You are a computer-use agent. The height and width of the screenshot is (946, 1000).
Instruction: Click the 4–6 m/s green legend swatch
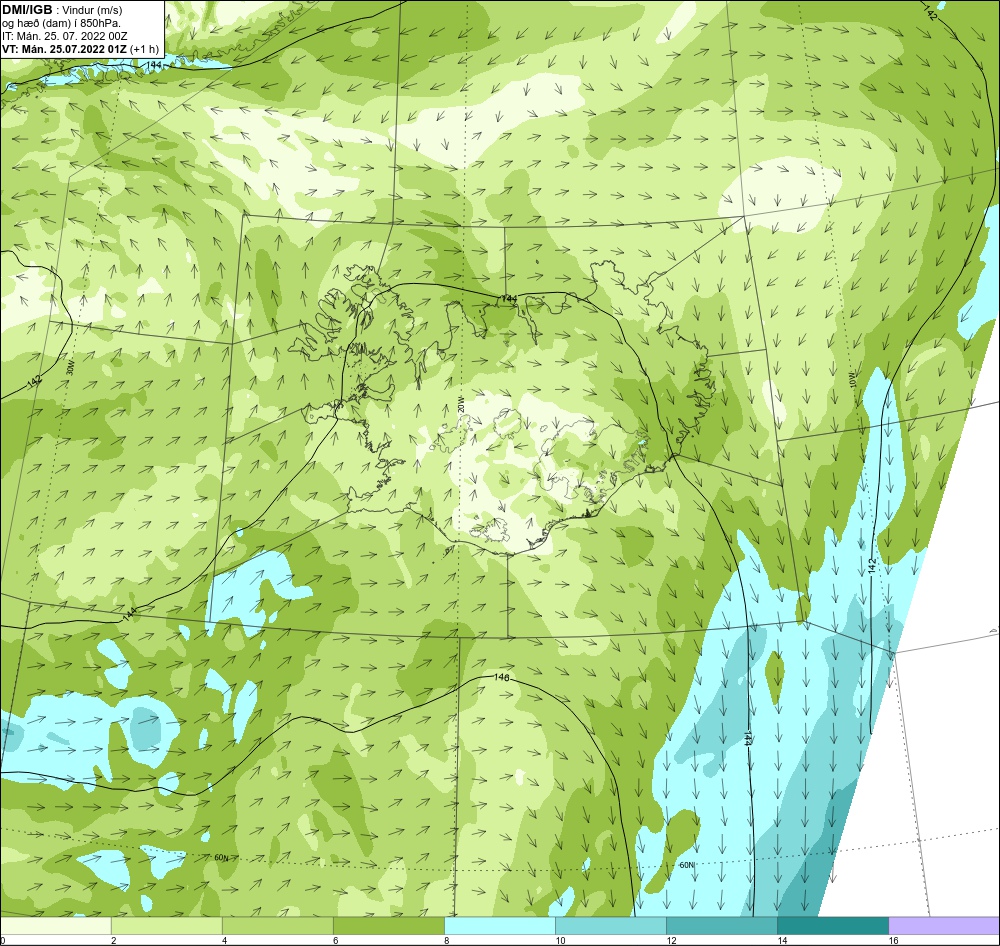click(277, 926)
